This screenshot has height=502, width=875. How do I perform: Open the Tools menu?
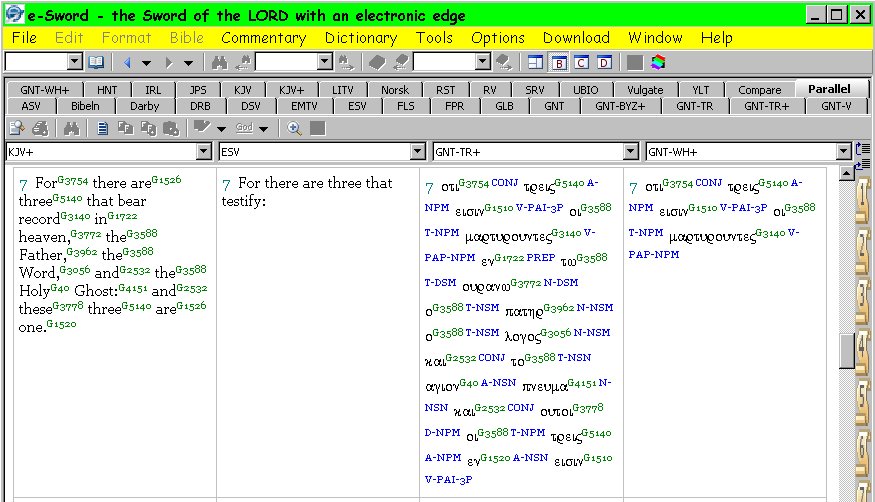[434, 37]
